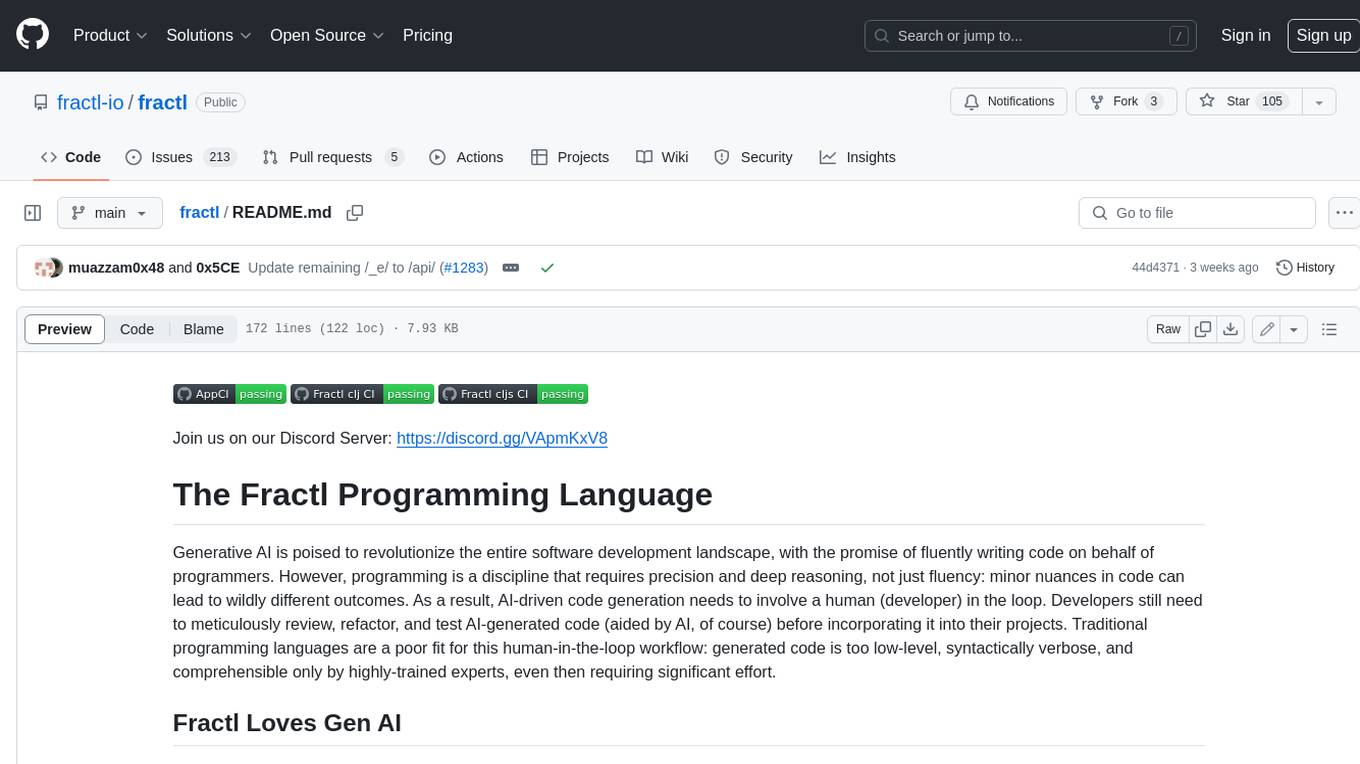Open the edit options dropdown arrow
This screenshot has width=1360, height=764.
click(1294, 329)
